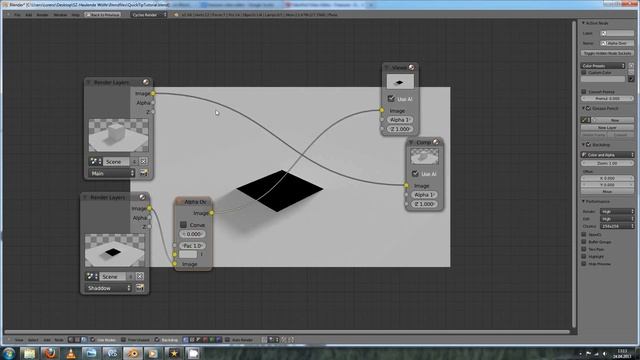Collapse the Alpha Over node with its triangle

coord(179,202)
